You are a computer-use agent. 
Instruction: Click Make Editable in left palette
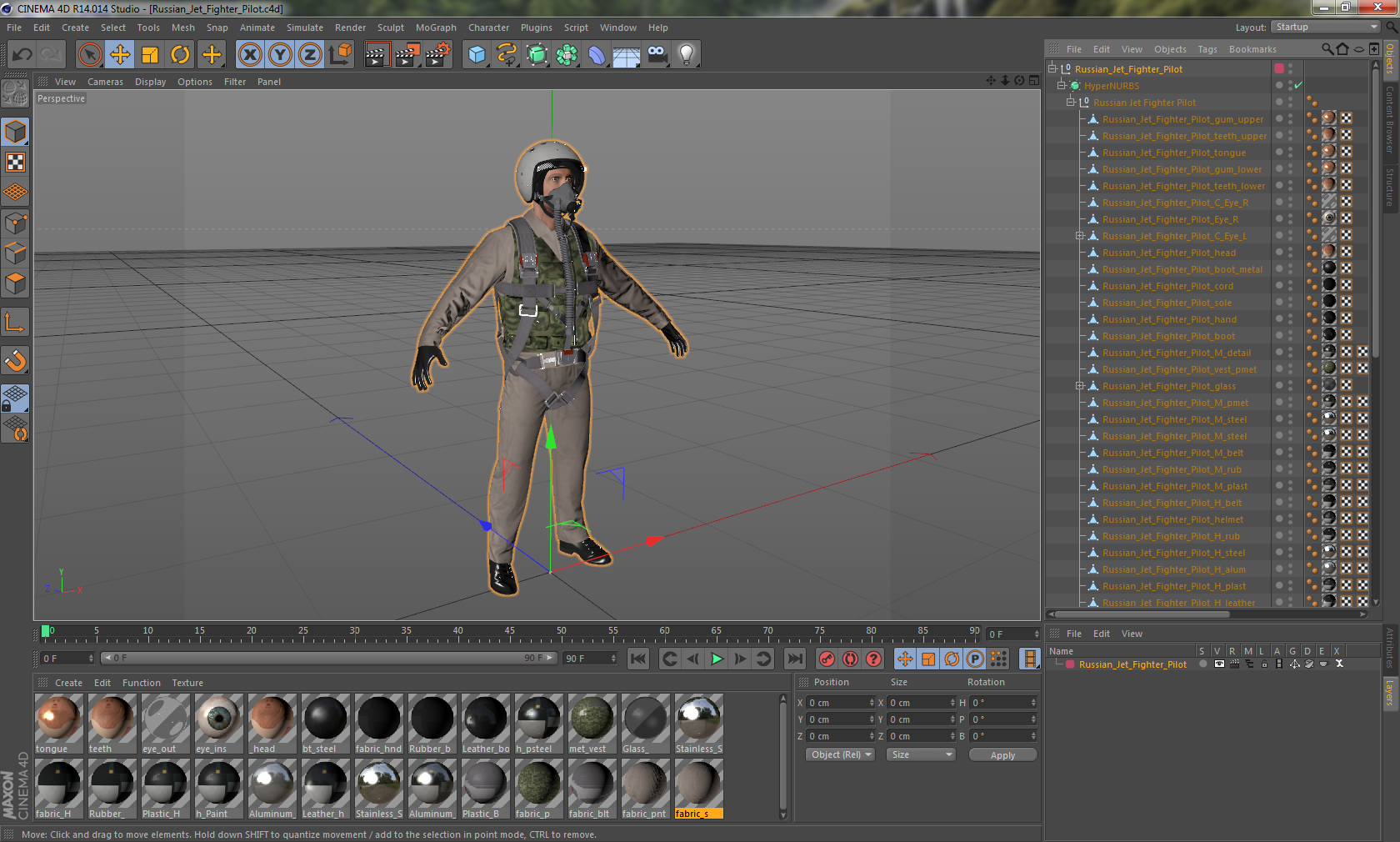(15, 93)
